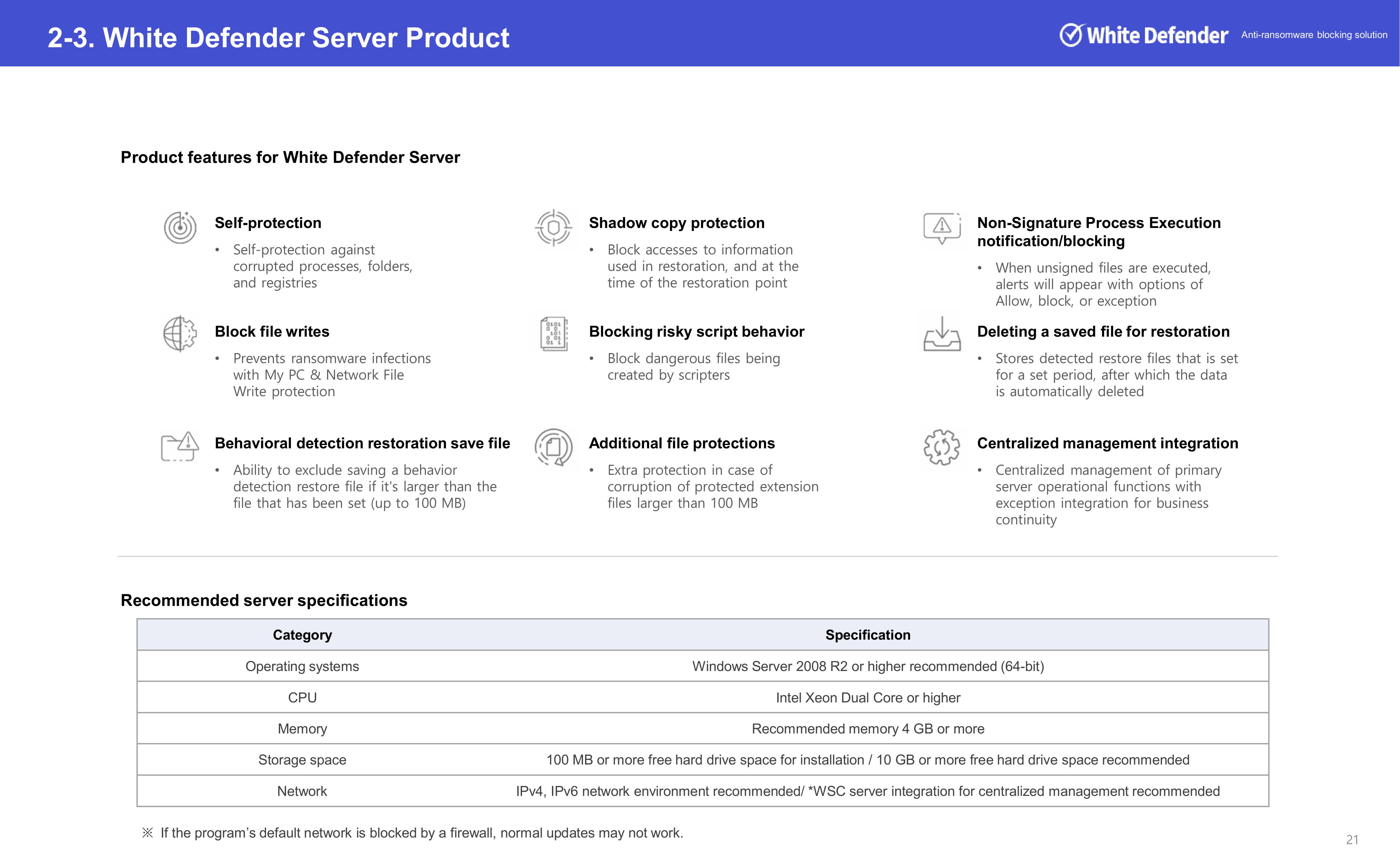Click the Category table header

click(x=302, y=635)
